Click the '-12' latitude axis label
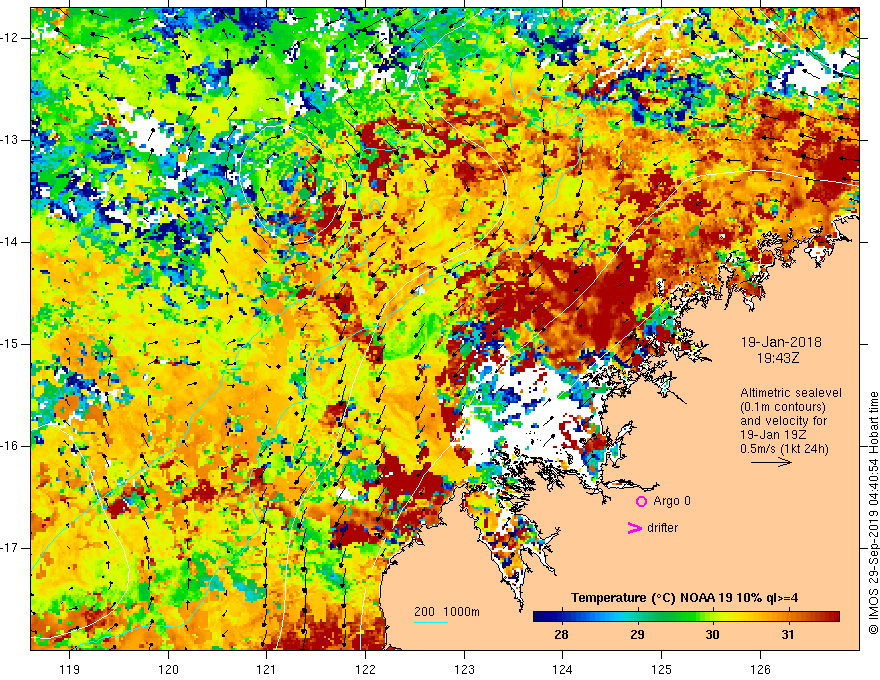The image size is (880, 680). click(x=11, y=38)
